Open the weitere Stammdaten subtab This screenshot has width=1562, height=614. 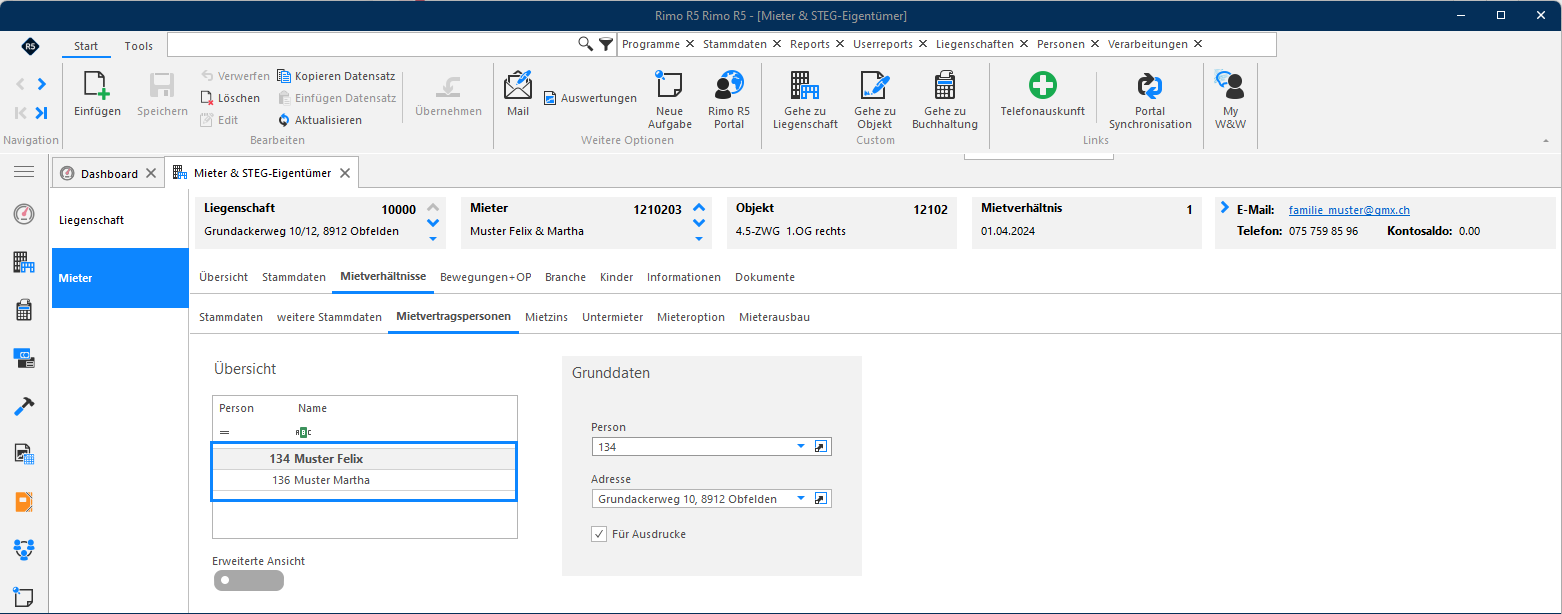point(329,317)
